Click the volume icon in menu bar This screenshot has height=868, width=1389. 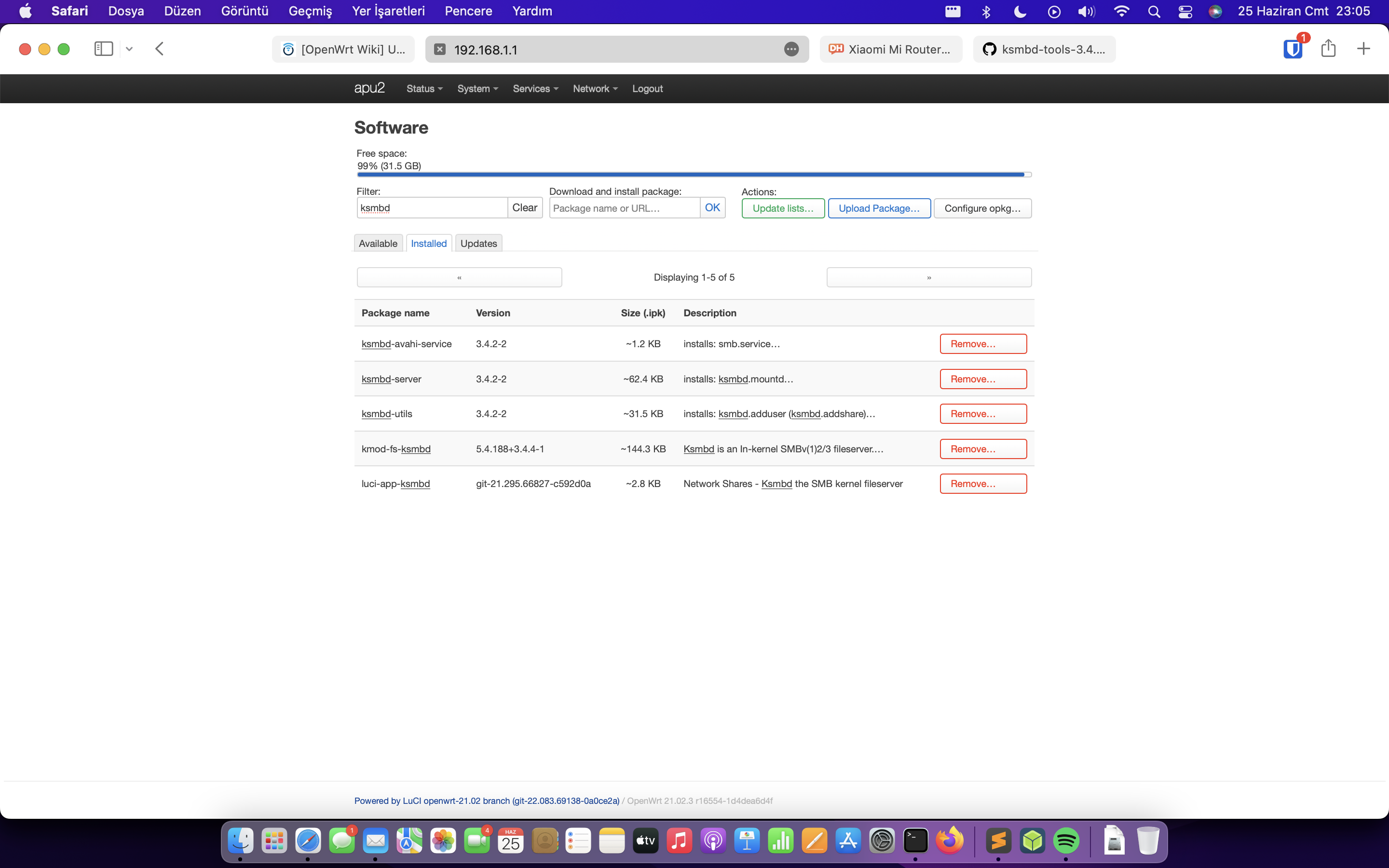[1087, 12]
